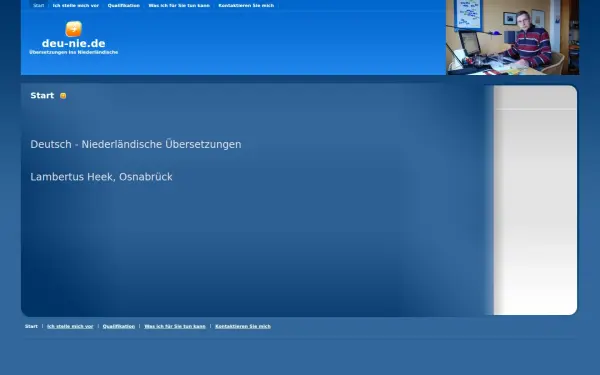Screen dimensions: 600x375
Task: Select Qualifikation in the top navigation bar
Action: tap(124, 5)
